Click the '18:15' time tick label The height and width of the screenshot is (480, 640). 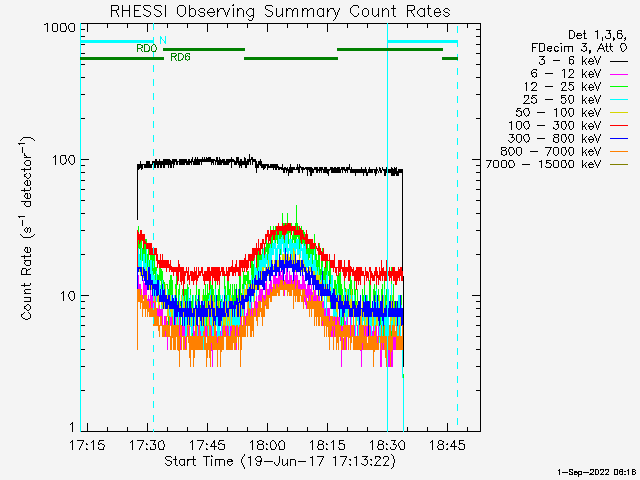(x=327, y=445)
